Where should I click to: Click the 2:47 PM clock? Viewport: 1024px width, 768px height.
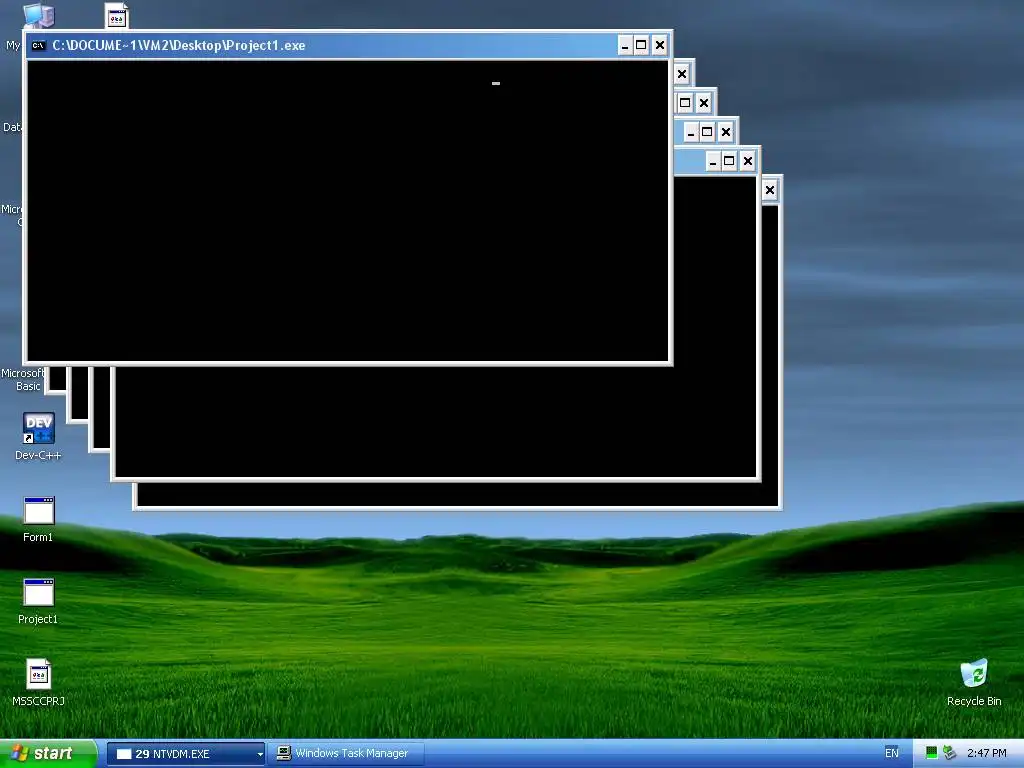click(987, 754)
